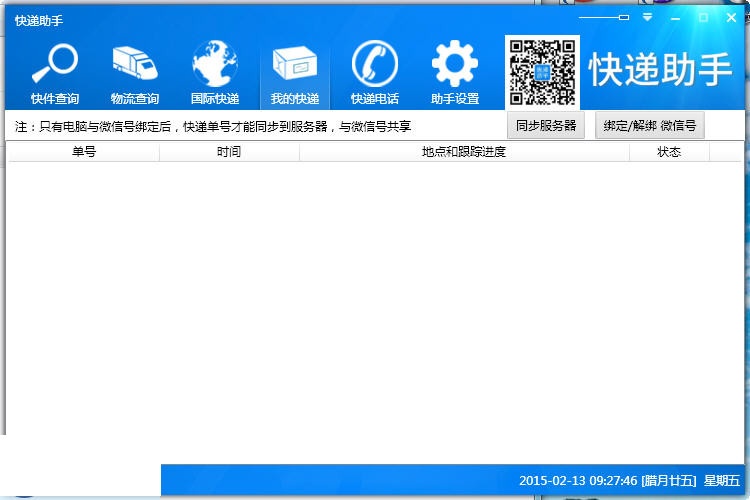Image resolution: width=750 pixels, height=500 pixels.
Task: Maximize the 快递助手 window
Action: click(x=703, y=18)
